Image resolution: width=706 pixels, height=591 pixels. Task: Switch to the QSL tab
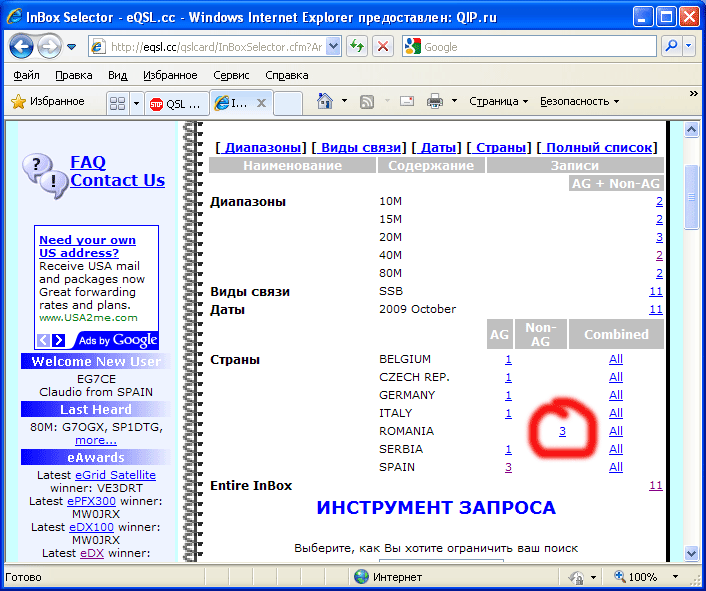tap(175, 103)
